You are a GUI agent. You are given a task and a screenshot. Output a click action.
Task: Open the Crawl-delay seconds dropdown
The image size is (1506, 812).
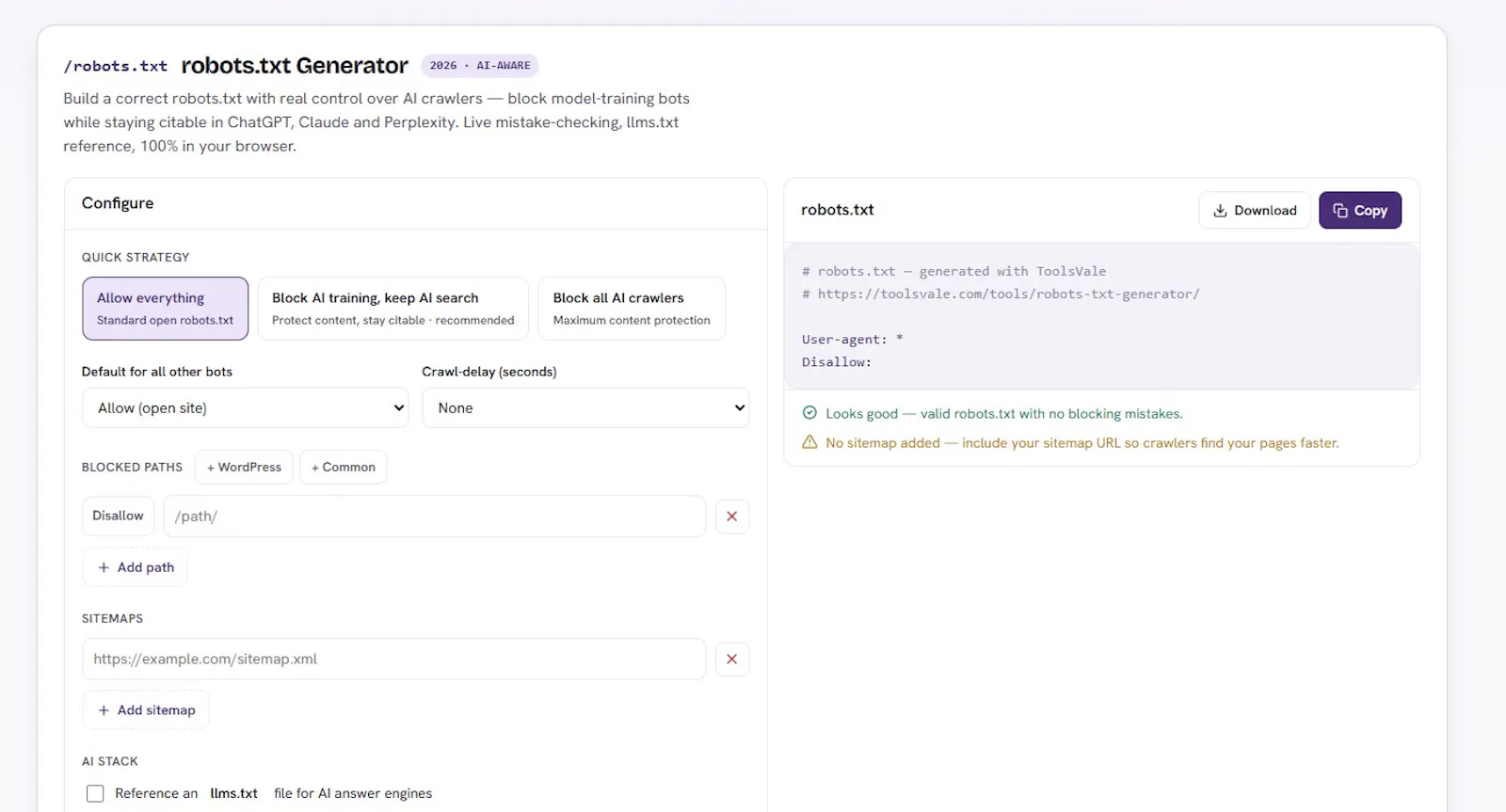coord(585,407)
